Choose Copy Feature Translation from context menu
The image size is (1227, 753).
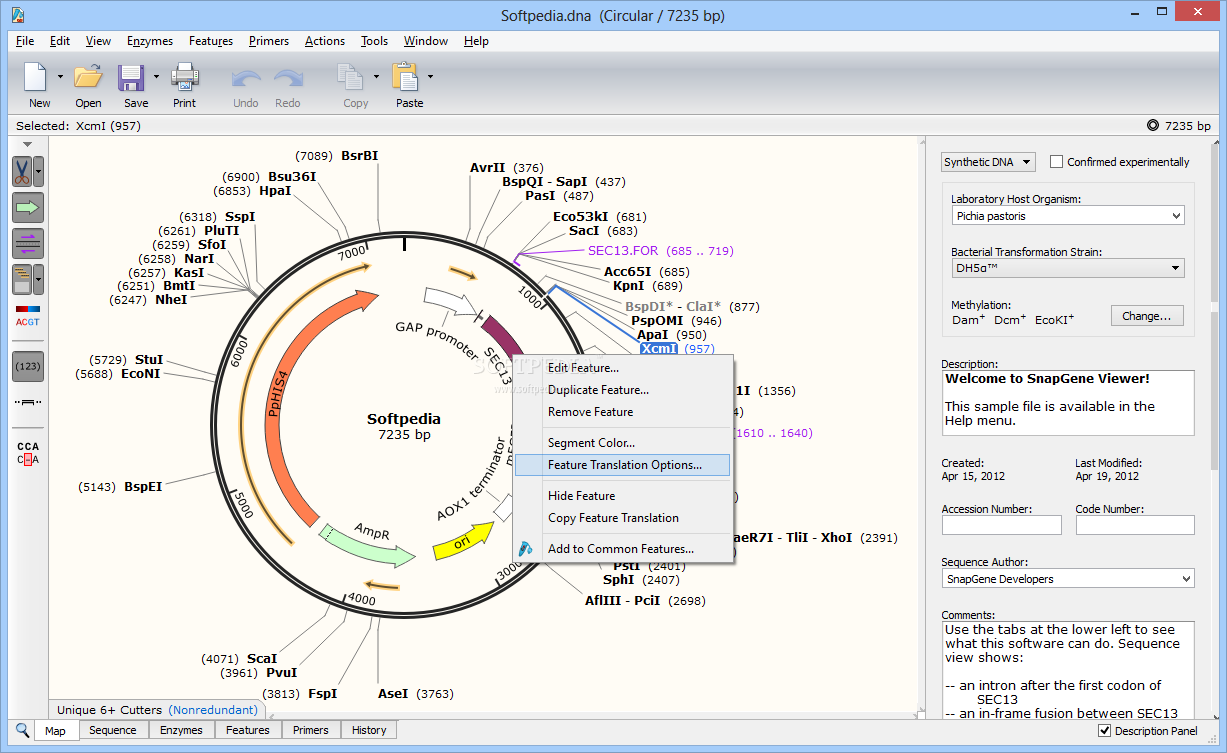(623, 518)
